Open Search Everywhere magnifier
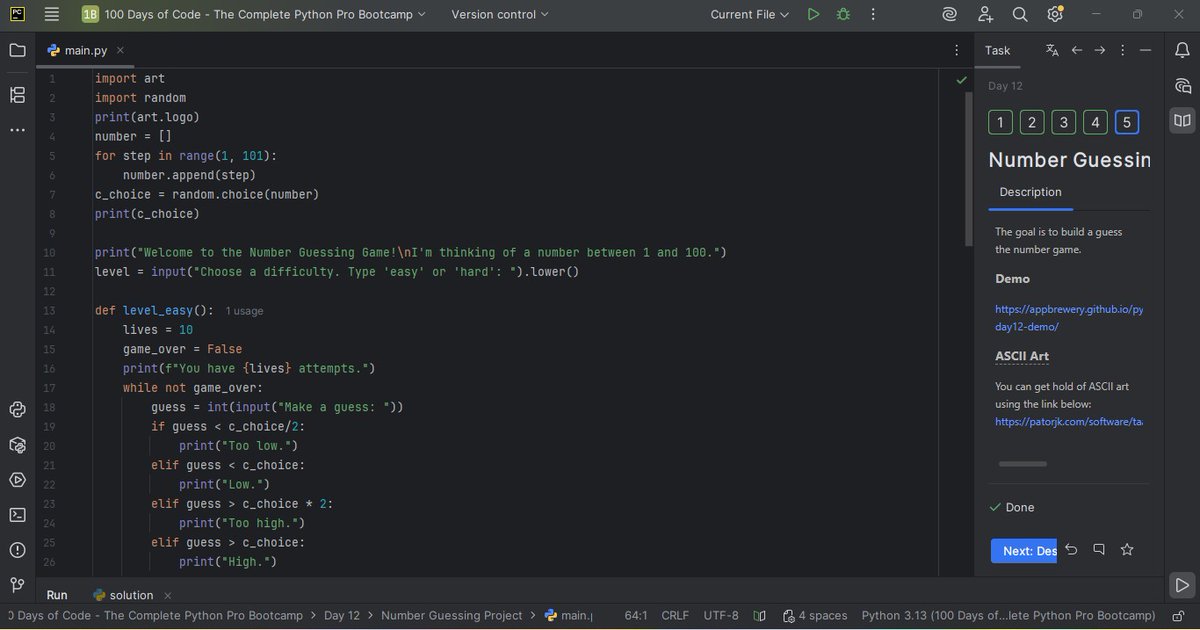 pyautogui.click(x=1020, y=14)
